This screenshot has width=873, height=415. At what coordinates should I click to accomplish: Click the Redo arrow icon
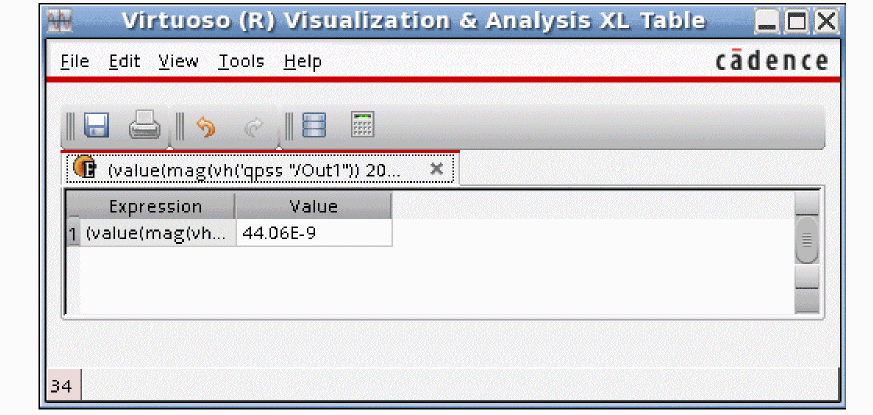coord(254,127)
